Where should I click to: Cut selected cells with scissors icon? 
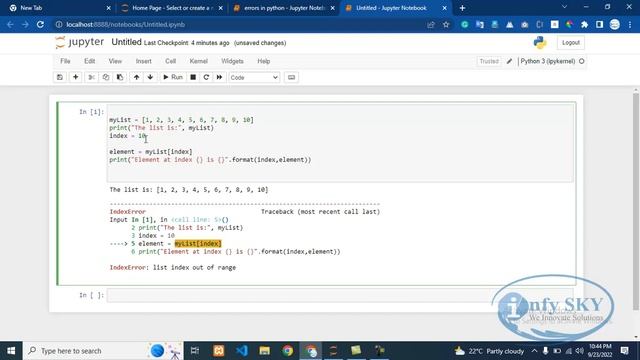(91, 77)
